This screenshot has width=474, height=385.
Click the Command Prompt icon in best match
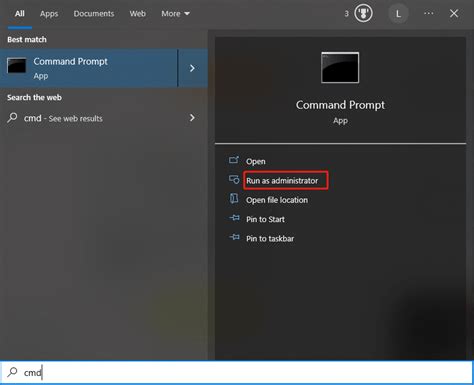click(x=17, y=65)
